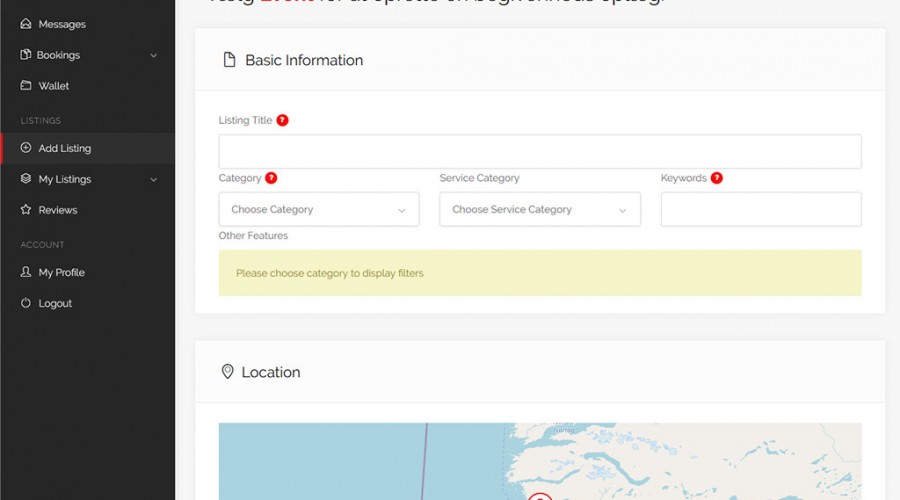Screen dimensions: 900x500
Task: Click the My Profile user icon
Action: (26, 272)
